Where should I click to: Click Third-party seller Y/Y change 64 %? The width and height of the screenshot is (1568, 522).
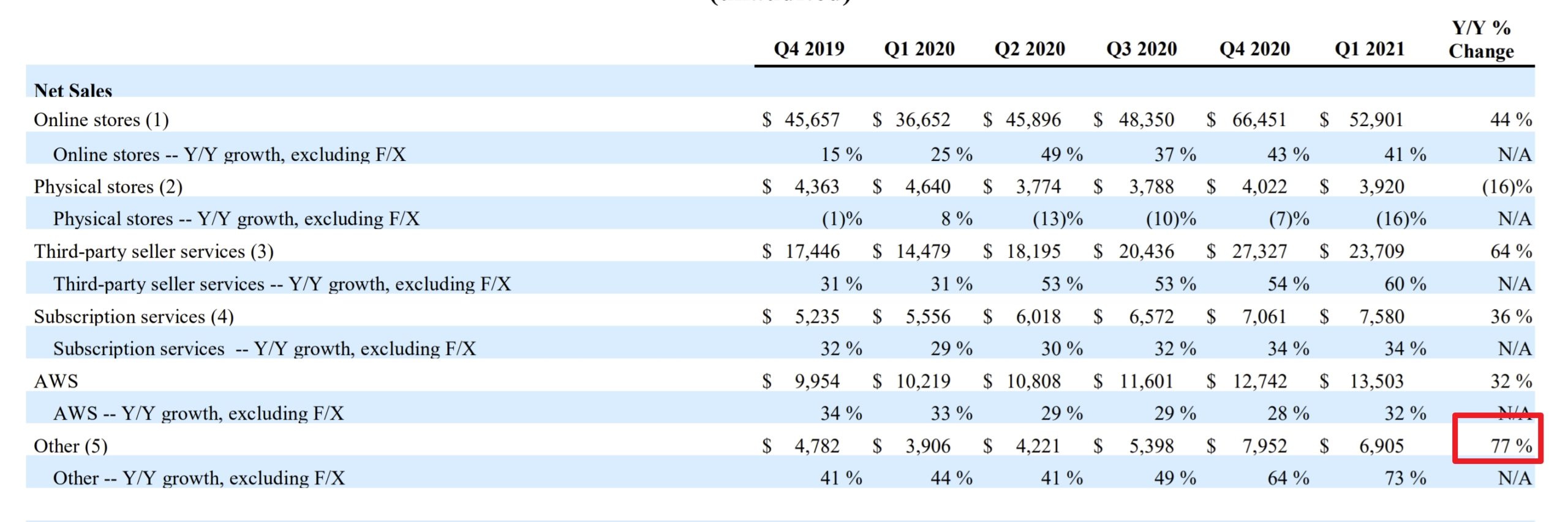[1511, 252]
